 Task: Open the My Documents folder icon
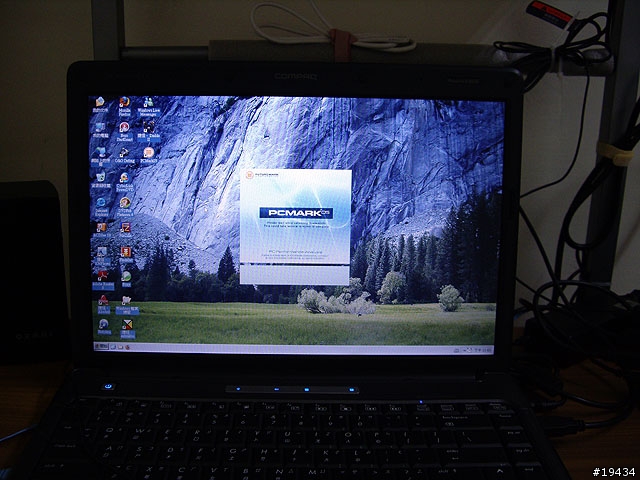[x=100, y=102]
